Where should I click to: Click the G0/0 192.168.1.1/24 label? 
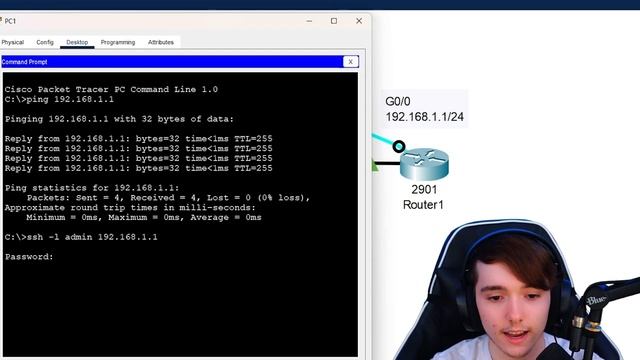pos(424,109)
